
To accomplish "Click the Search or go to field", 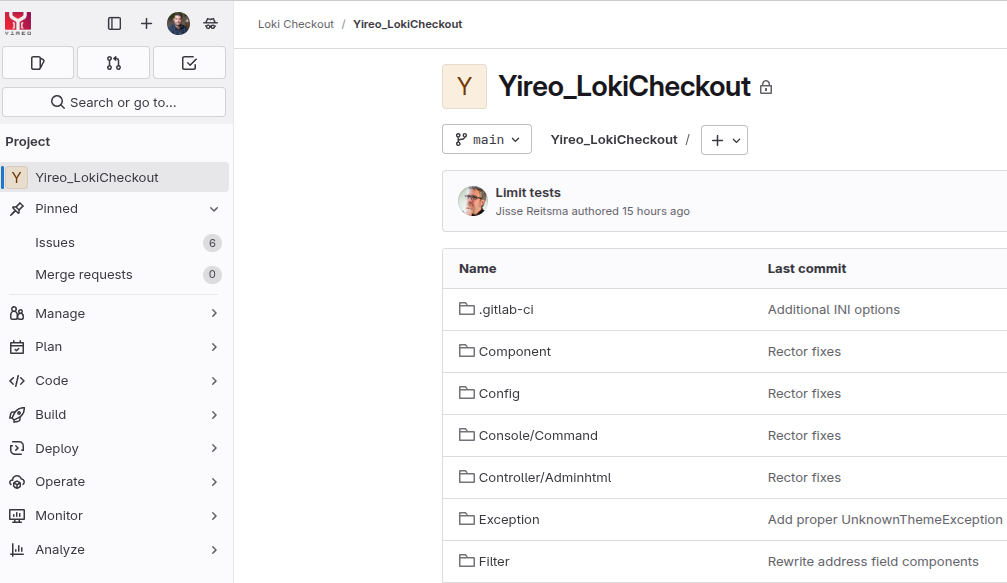I will click(114, 102).
